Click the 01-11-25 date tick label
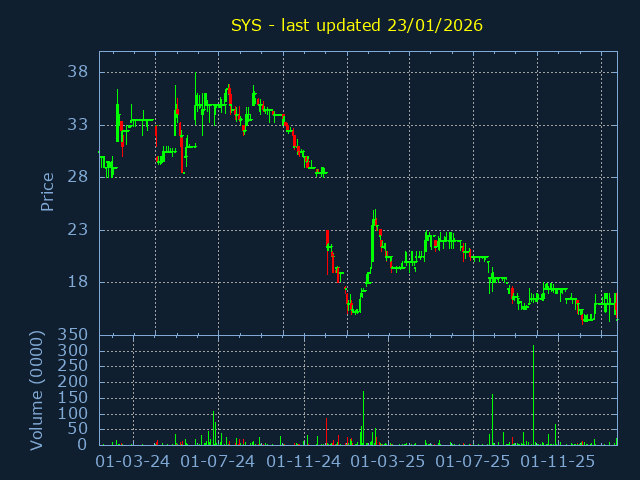 pyautogui.click(x=558, y=462)
